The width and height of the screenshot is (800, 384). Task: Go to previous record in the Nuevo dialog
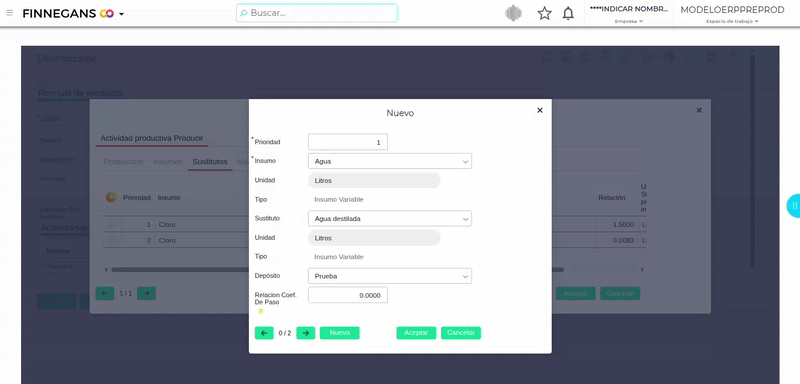[x=264, y=333]
